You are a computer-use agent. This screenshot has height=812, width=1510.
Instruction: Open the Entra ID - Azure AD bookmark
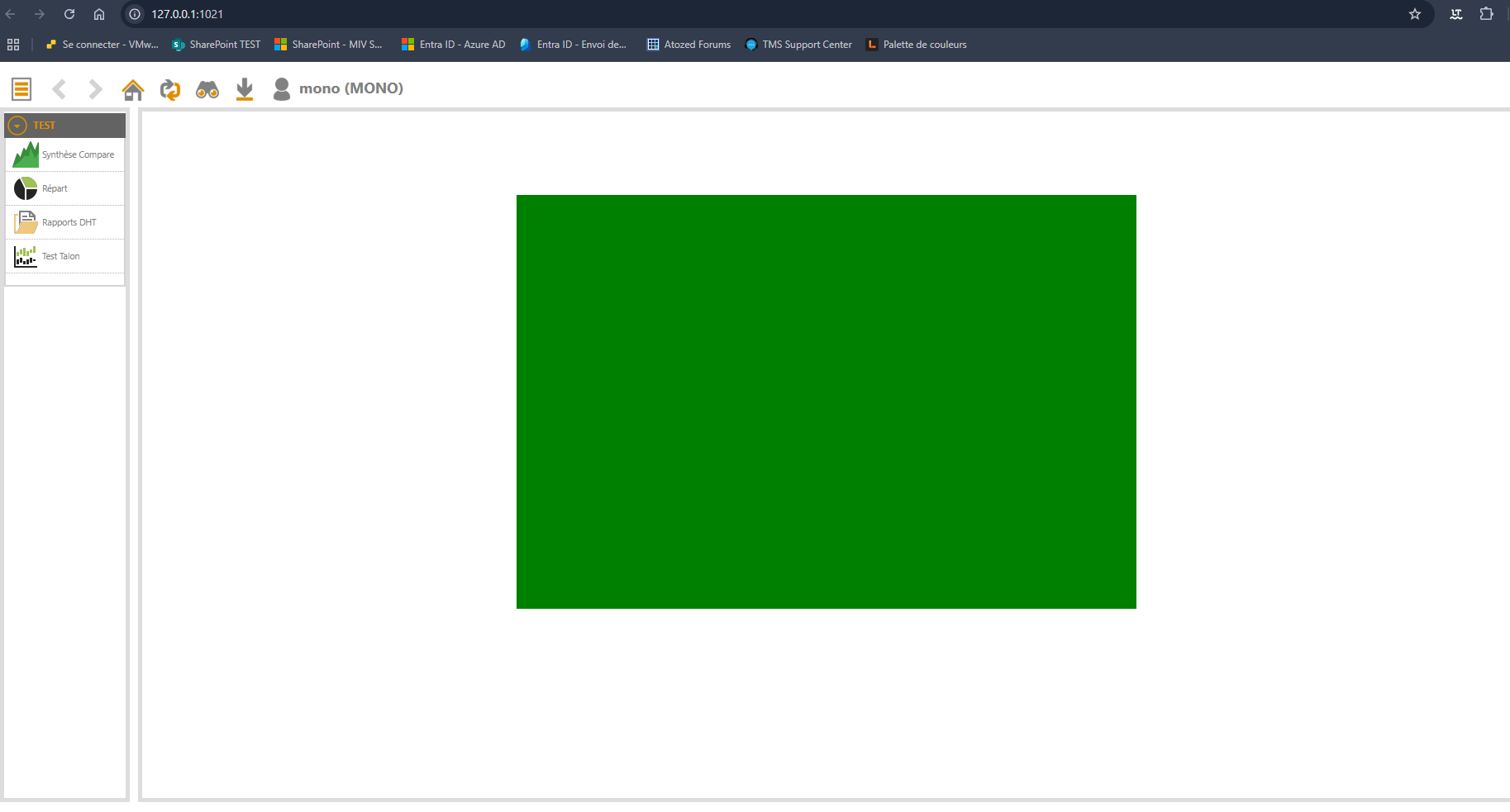click(454, 45)
